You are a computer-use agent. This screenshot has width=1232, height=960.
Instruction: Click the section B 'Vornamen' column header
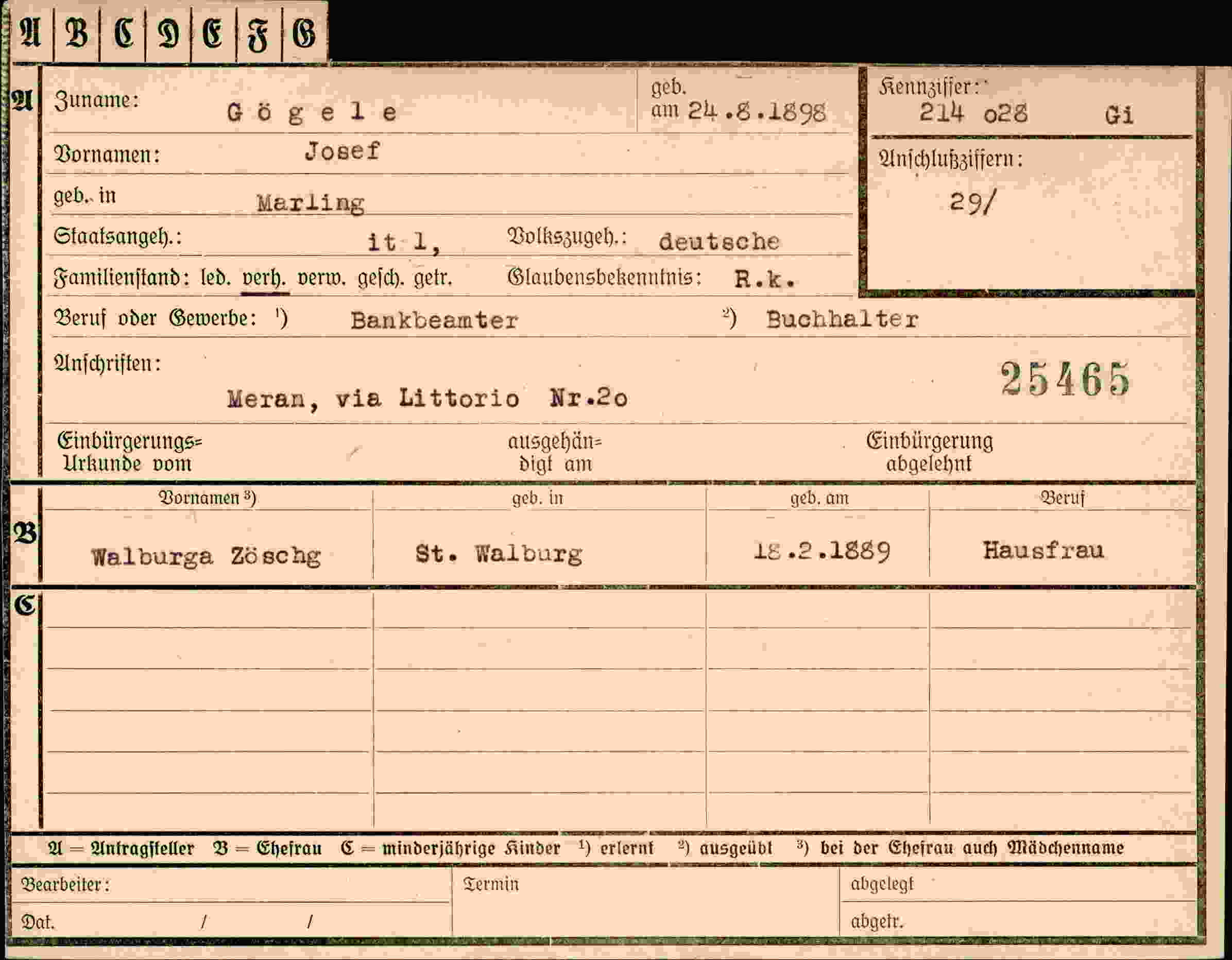tap(207, 498)
